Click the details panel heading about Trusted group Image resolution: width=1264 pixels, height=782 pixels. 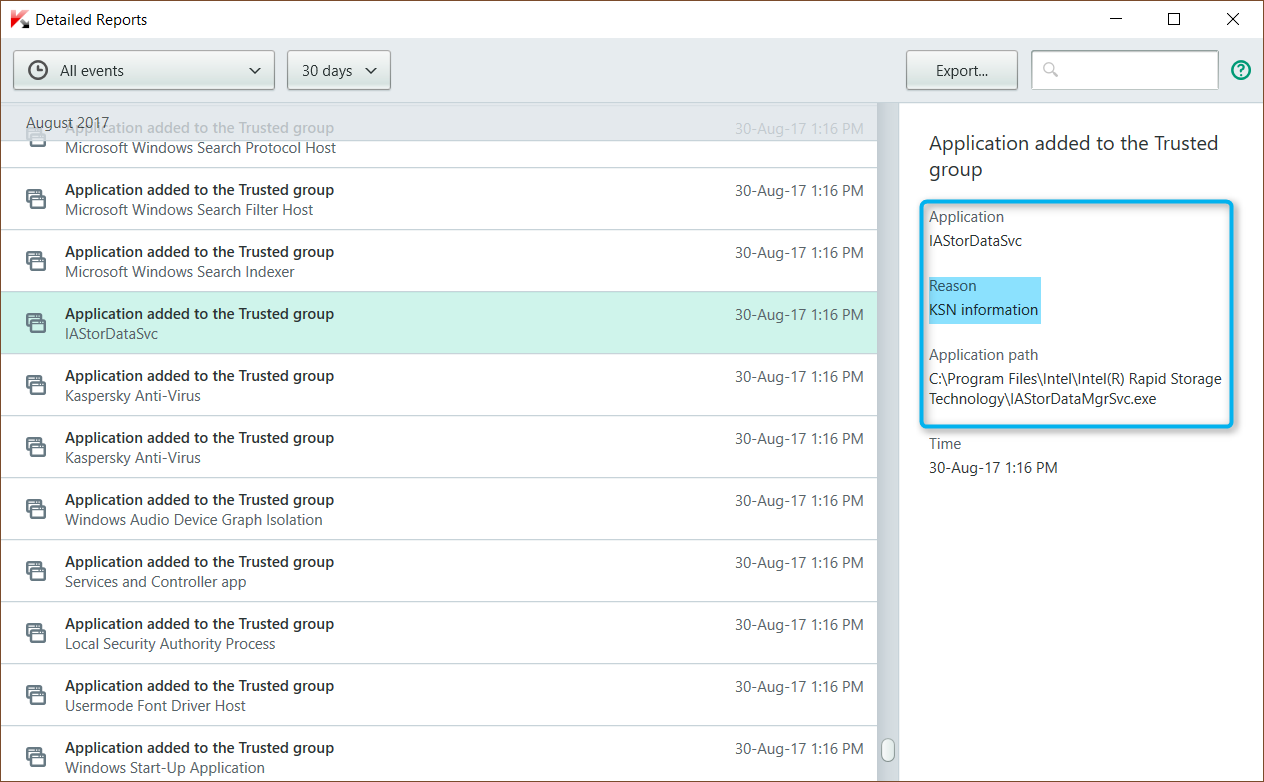(1073, 156)
